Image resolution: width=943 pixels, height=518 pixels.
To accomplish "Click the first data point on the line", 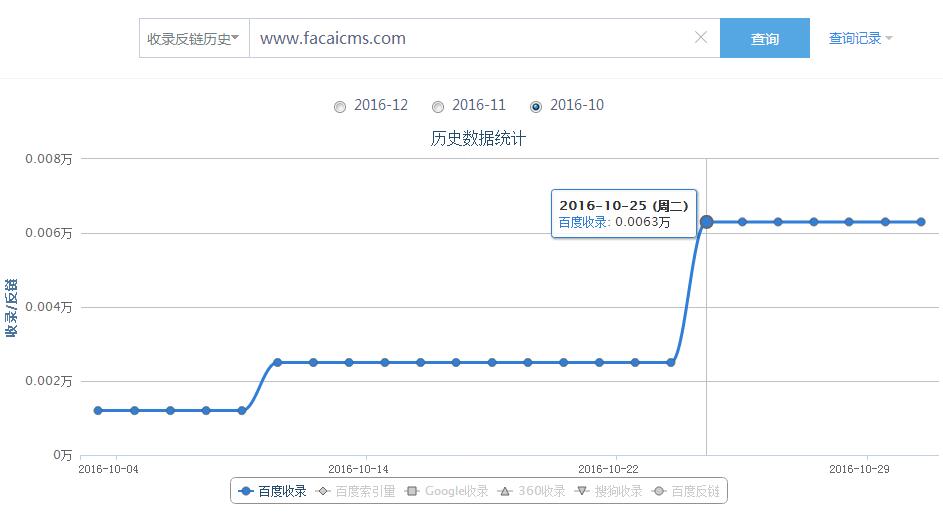I will click(98, 410).
